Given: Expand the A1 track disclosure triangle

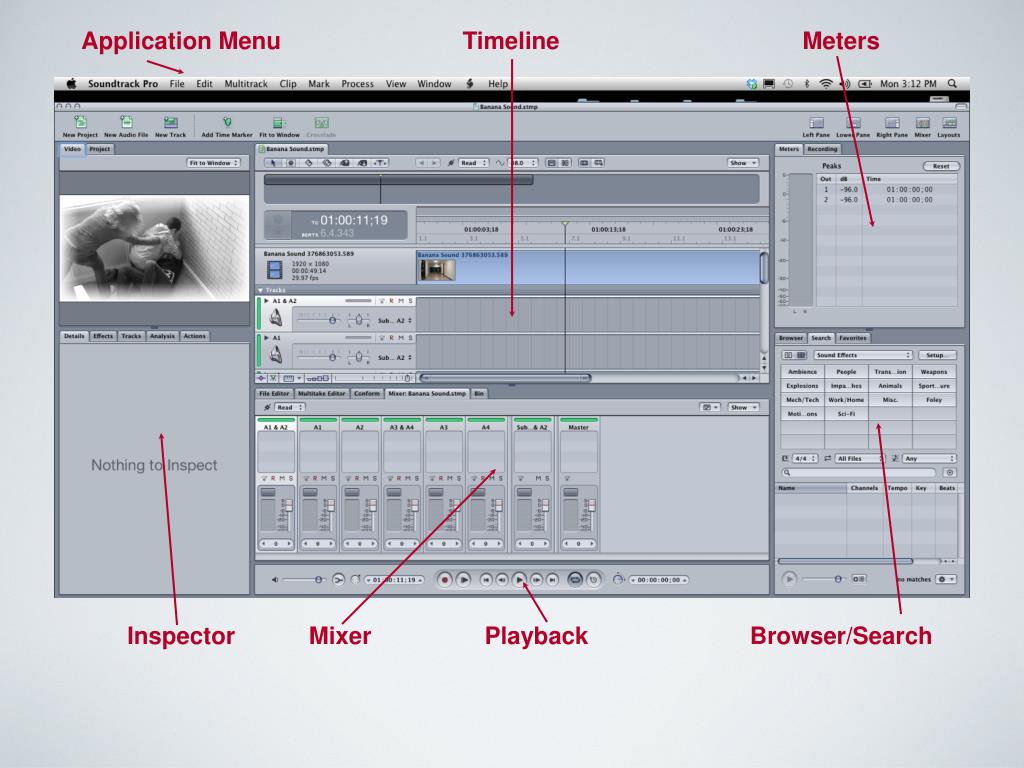Looking at the screenshot, I should (266, 338).
